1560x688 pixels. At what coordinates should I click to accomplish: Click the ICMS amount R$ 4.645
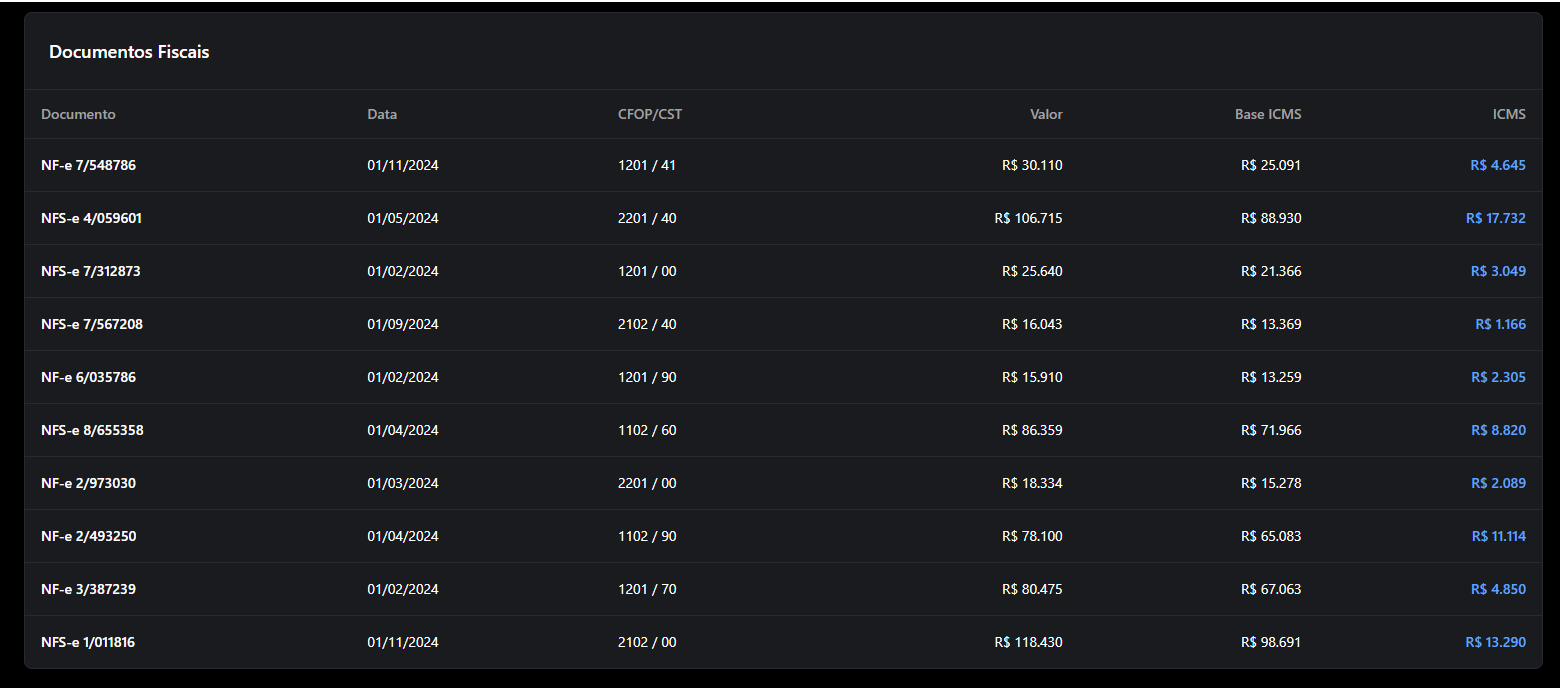tap(1498, 165)
